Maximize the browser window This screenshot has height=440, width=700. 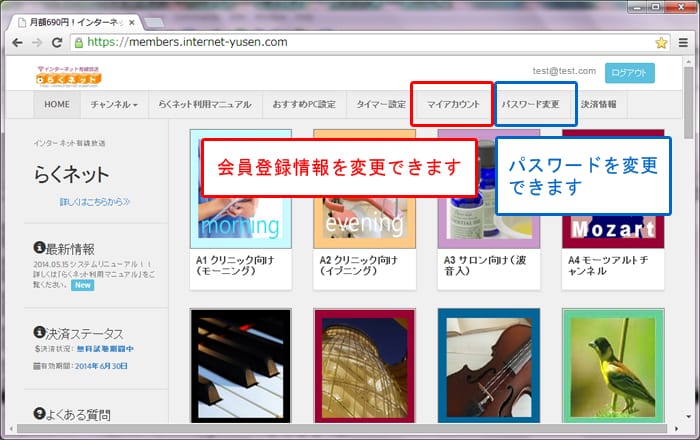655,7
